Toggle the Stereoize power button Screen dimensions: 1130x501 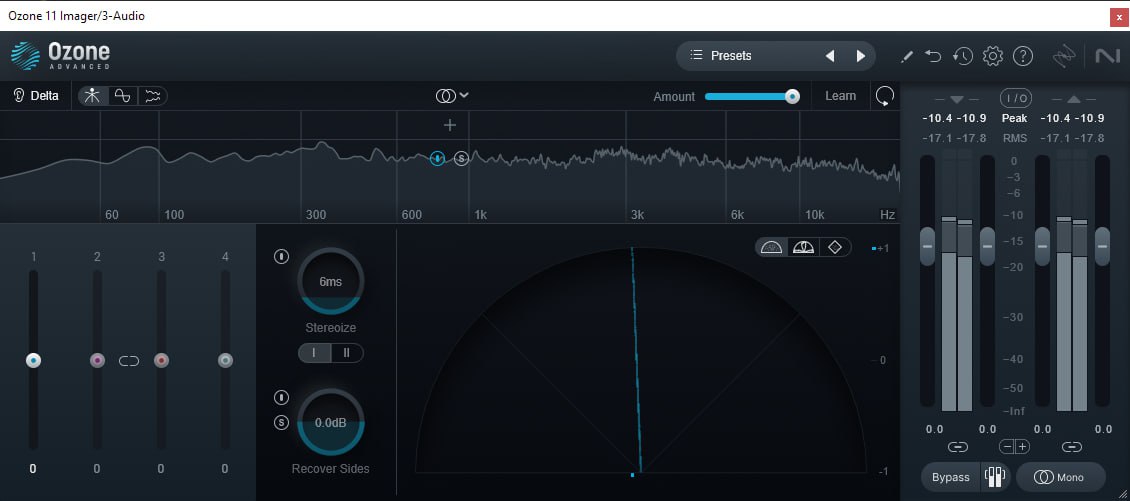point(281,257)
